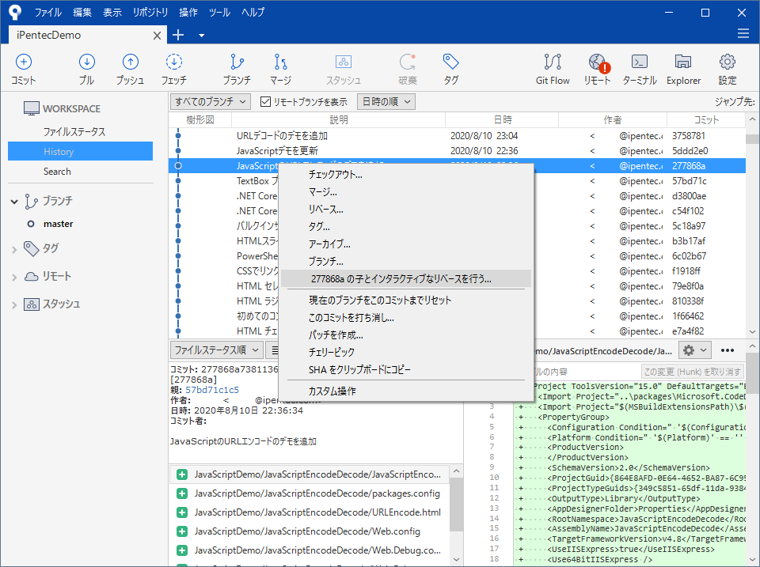Choose チェックアウト... from context menu
This screenshot has width=760, height=567.
tap(406, 175)
